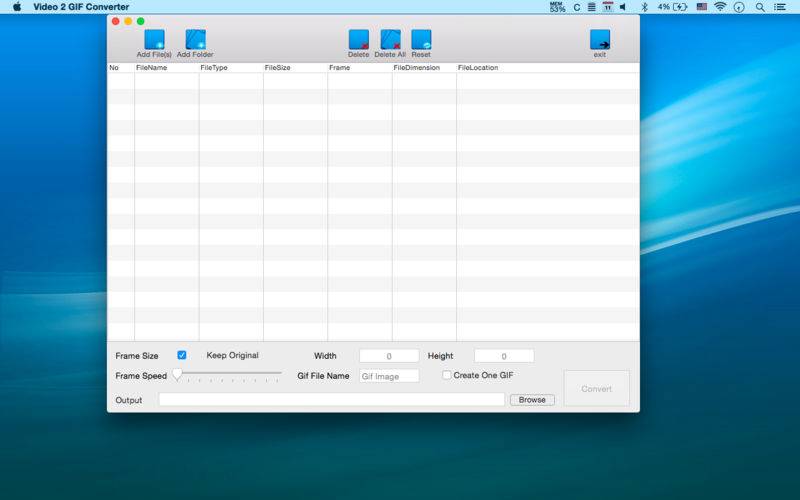Open the Apple menu
The image size is (800, 500).
[17, 7]
